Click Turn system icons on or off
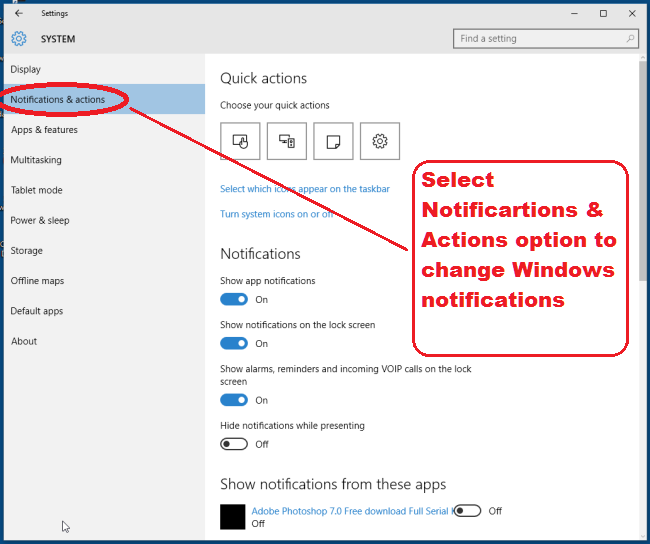 click(x=276, y=214)
